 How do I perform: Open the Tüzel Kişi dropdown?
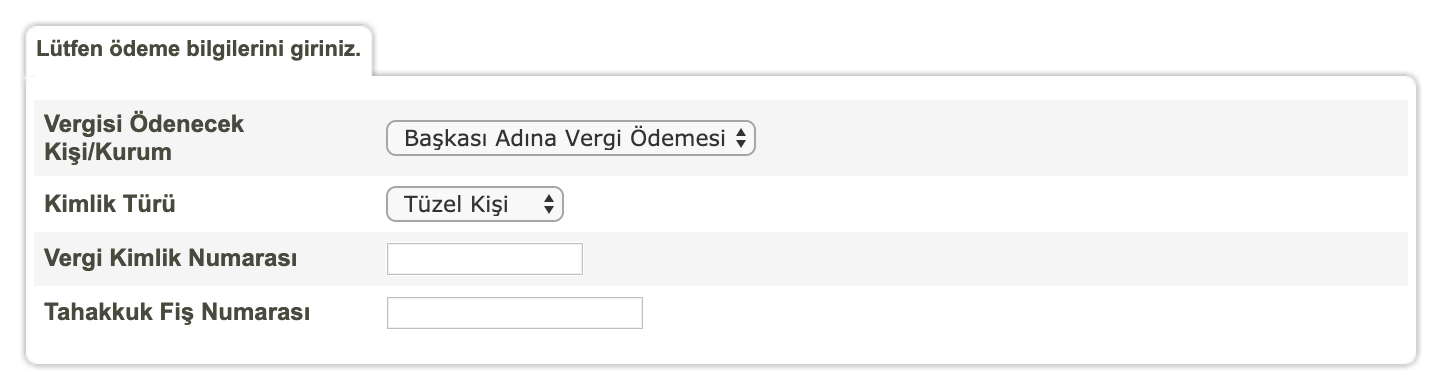tap(475, 205)
